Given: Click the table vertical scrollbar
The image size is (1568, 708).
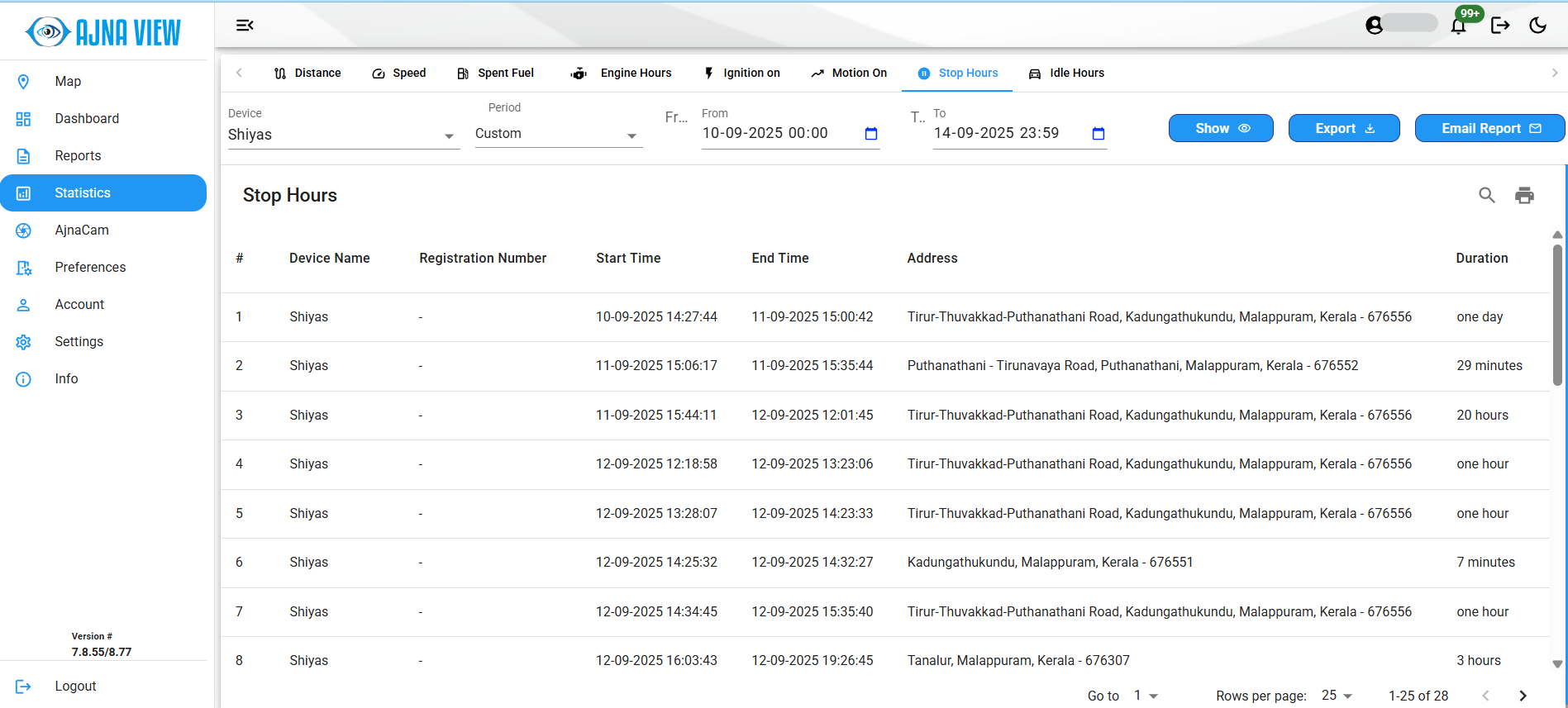Looking at the screenshot, I should pyautogui.click(x=1557, y=314).
